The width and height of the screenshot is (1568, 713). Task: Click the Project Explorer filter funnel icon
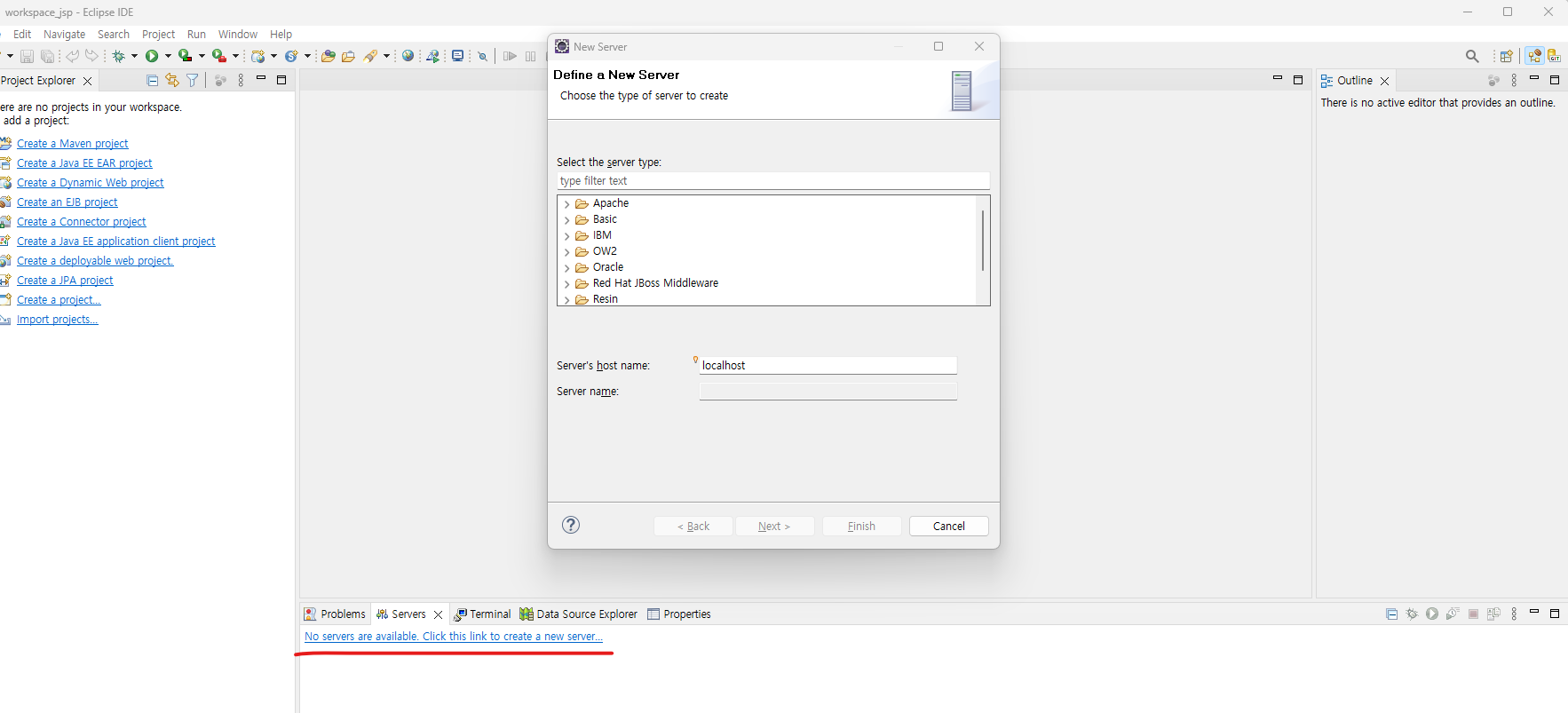[x=193, y=80]
